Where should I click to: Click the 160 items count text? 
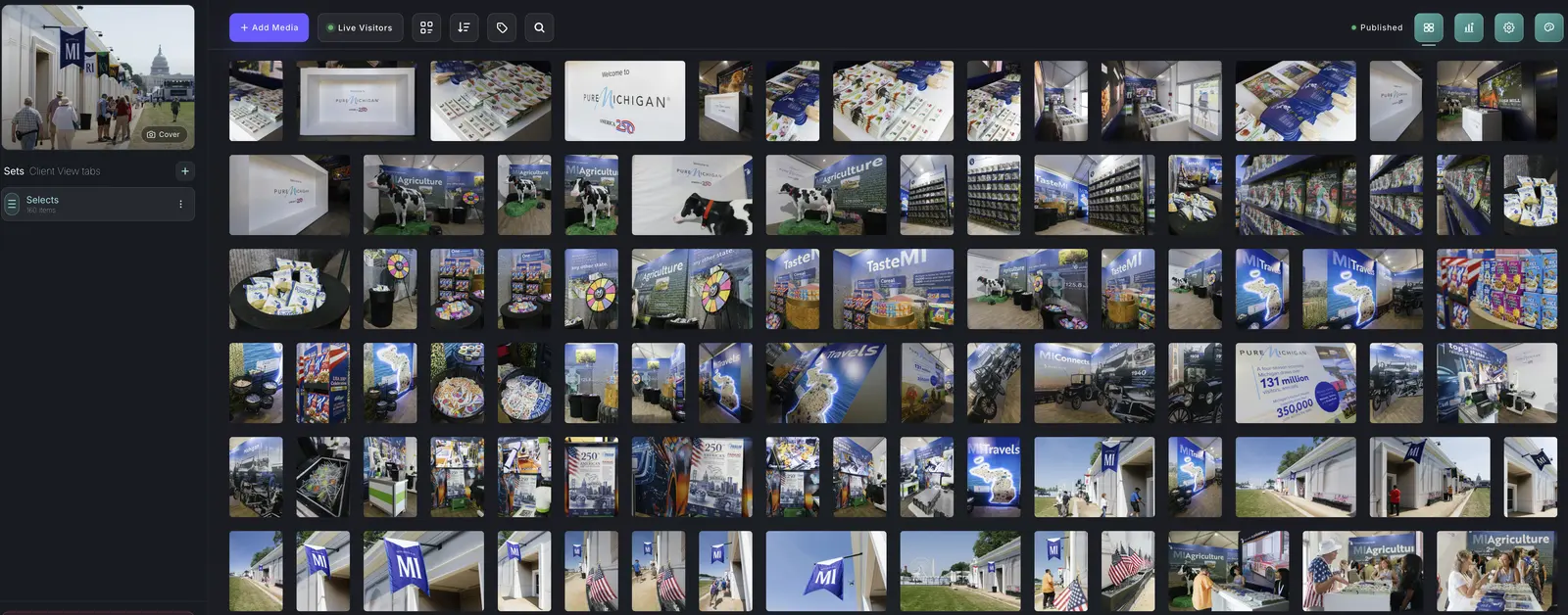pos(41,211)
